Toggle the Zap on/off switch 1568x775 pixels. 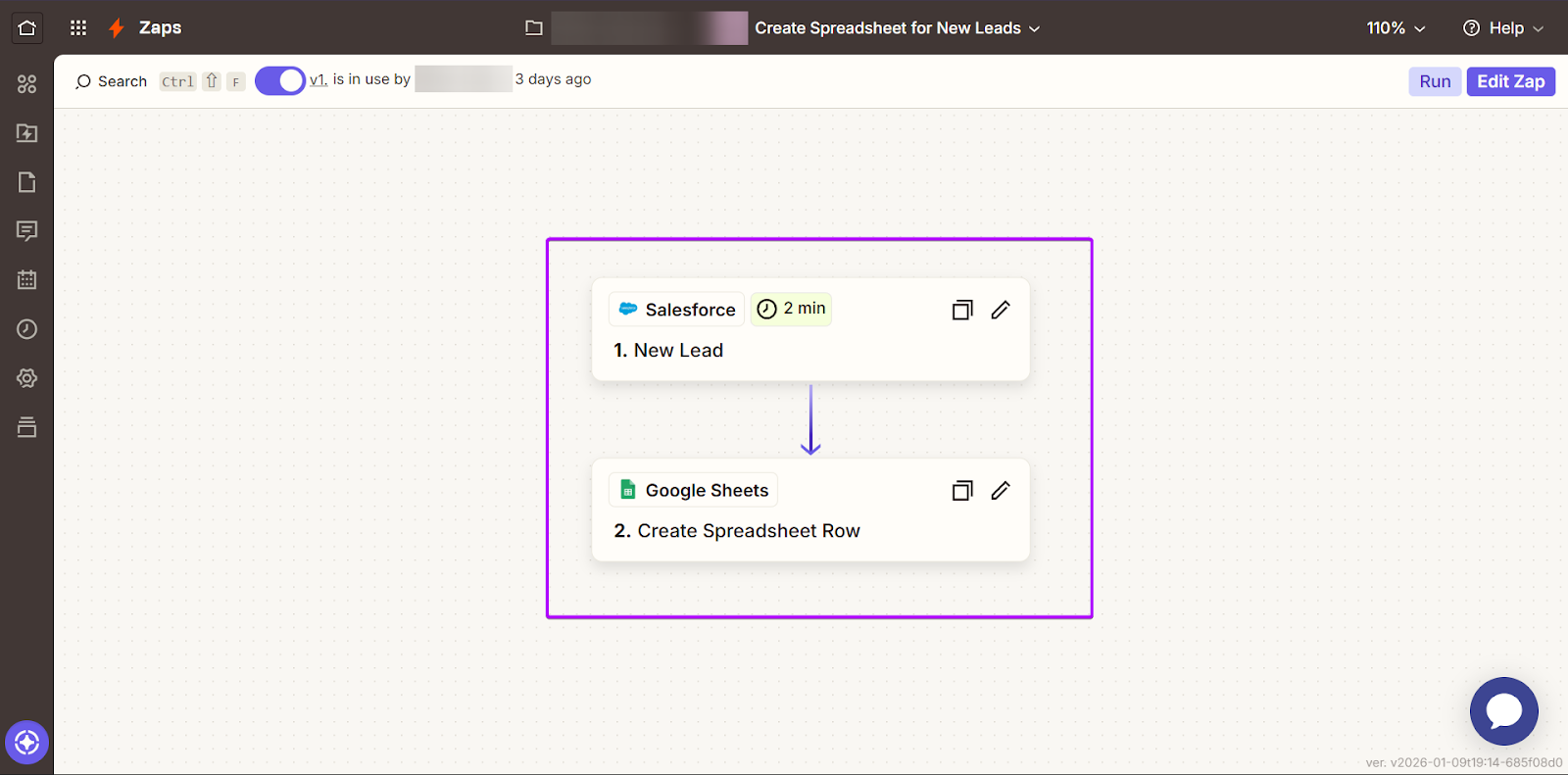[x=280, y=80]
